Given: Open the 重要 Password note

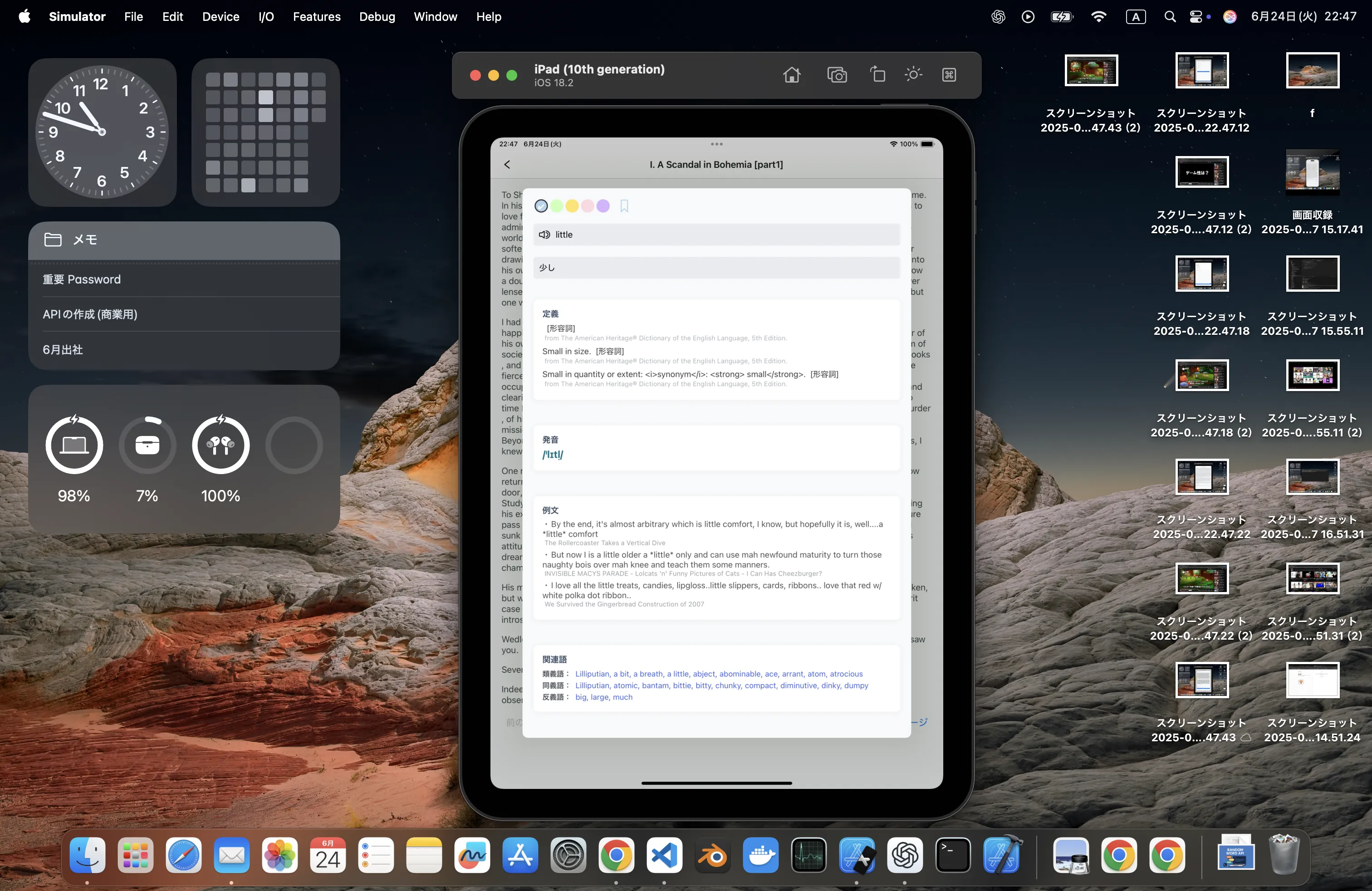Looking at the screenshot, I should pos(82,279).
